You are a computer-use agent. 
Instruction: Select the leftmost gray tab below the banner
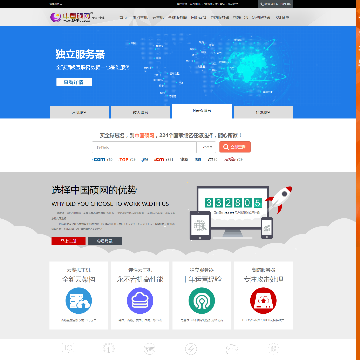point(79,112)
